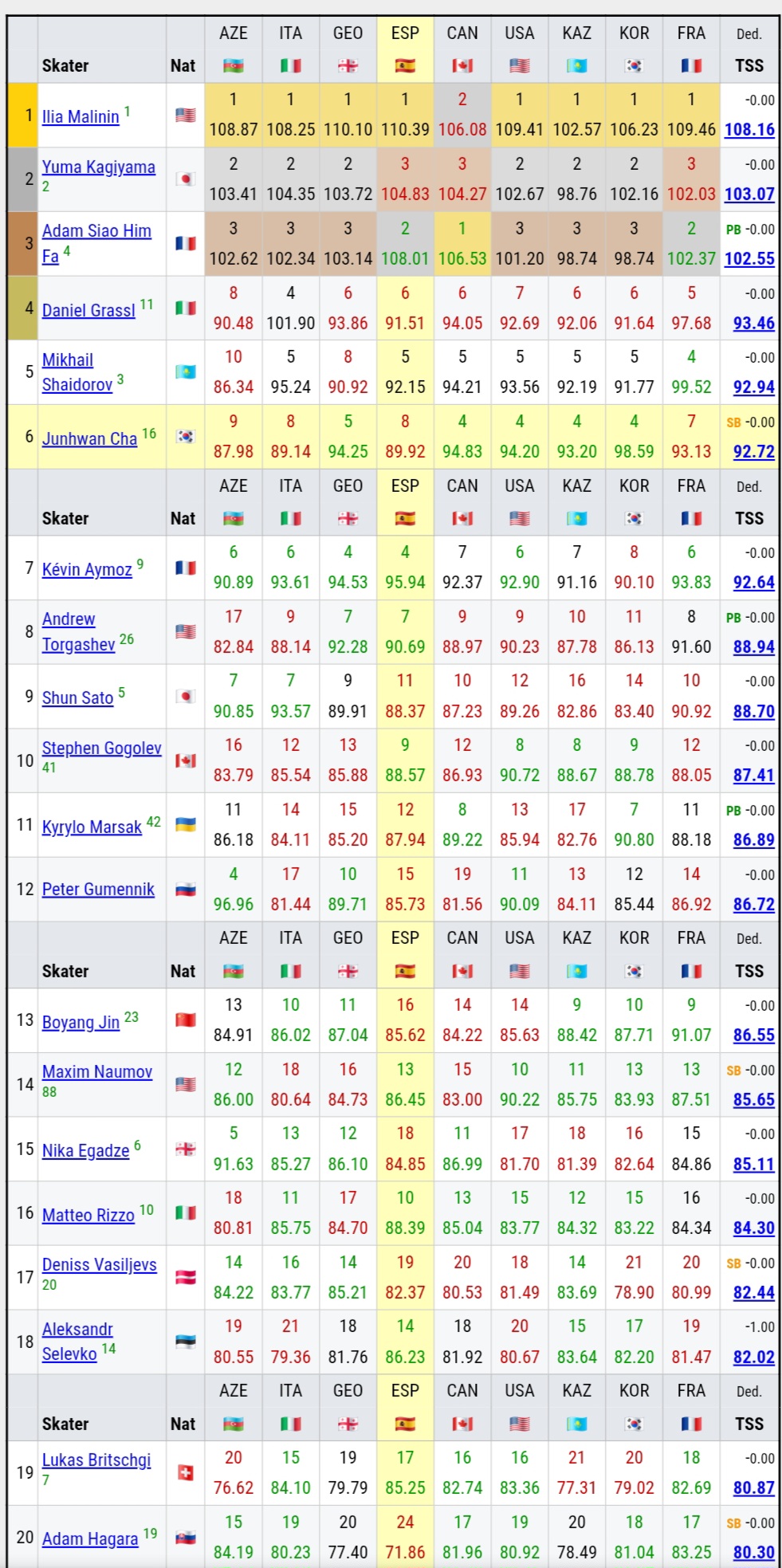Viewport: 782px width, 1568px height.
Task: Click the Swiss flag beside Lukas Britschgi
Action: pyautogui.click(x=185, y=1473)
